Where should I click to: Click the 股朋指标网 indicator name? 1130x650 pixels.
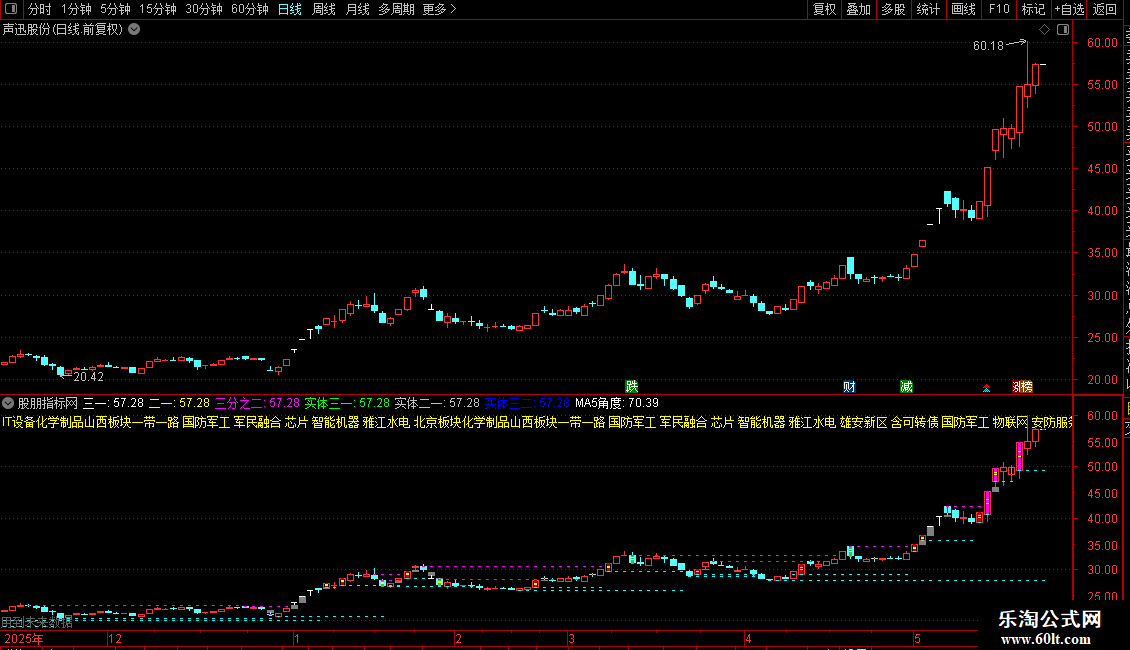click(x=48, y=403)
